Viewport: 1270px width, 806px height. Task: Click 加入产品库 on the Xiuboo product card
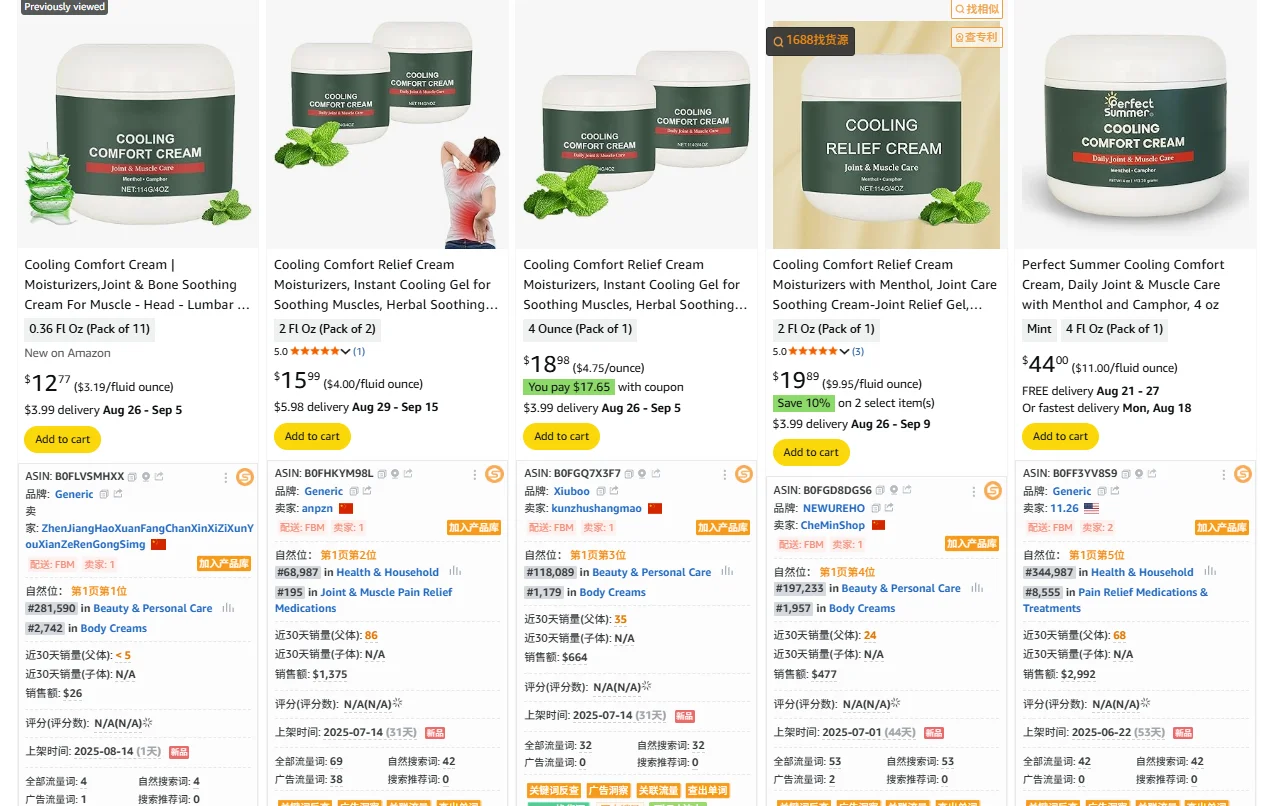[x=723, y=527]
